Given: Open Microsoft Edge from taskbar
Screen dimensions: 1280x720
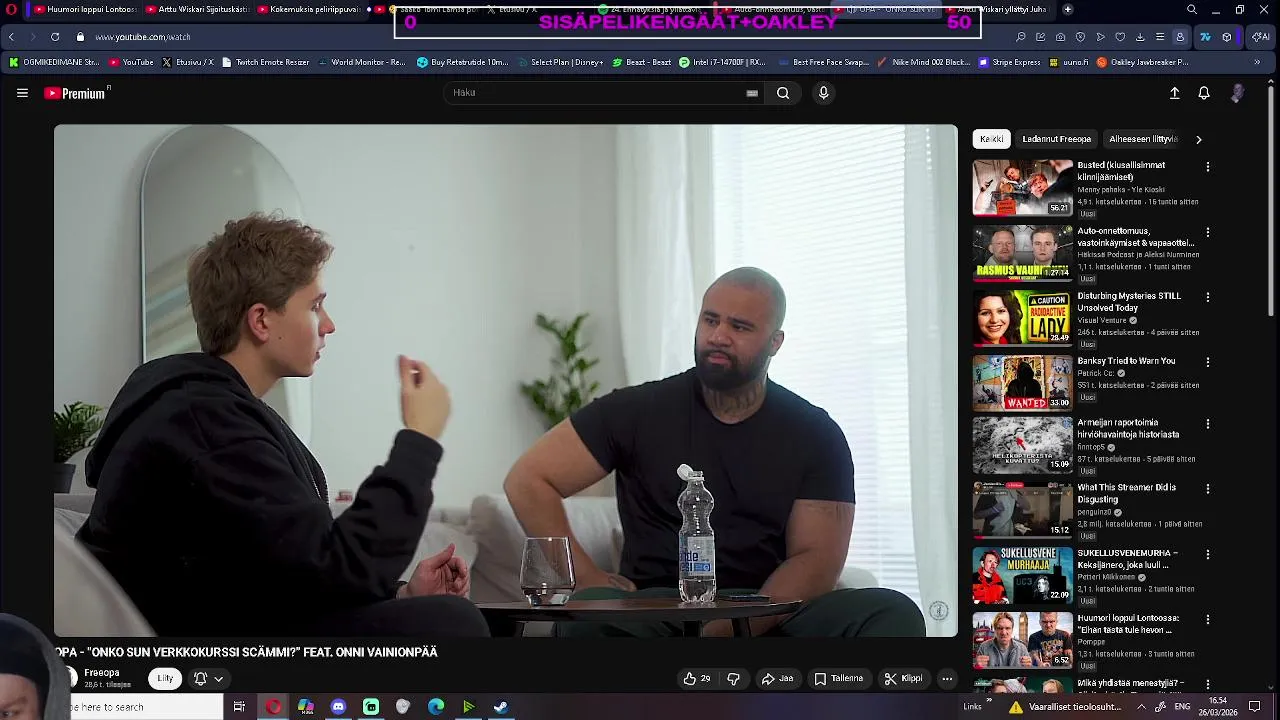Looking at the screenshot, I should 436,707.
